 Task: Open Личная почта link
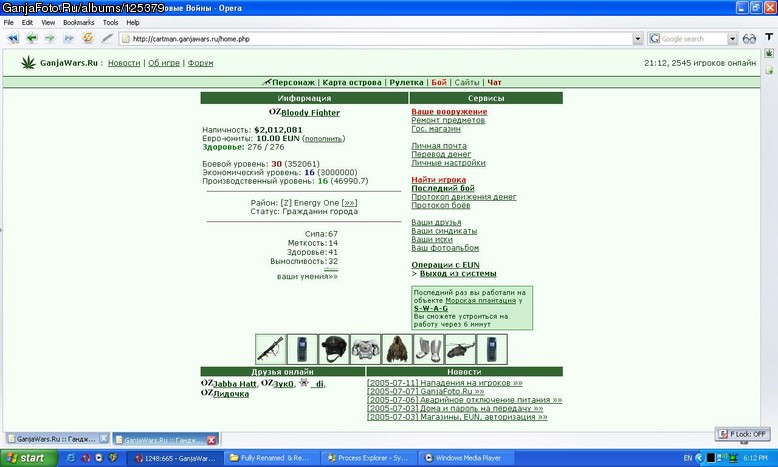coord(439,146)
